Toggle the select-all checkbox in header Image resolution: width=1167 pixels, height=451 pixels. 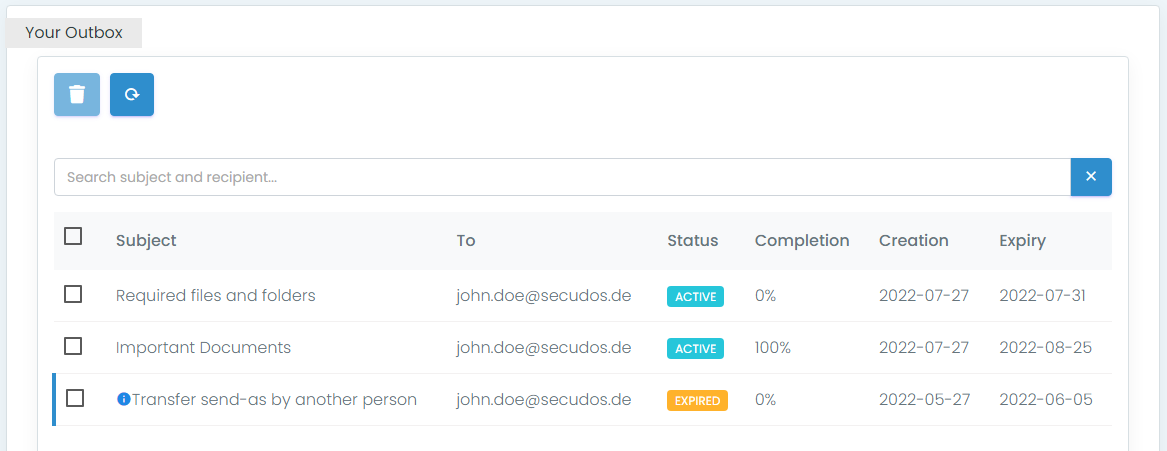[73, 237]
